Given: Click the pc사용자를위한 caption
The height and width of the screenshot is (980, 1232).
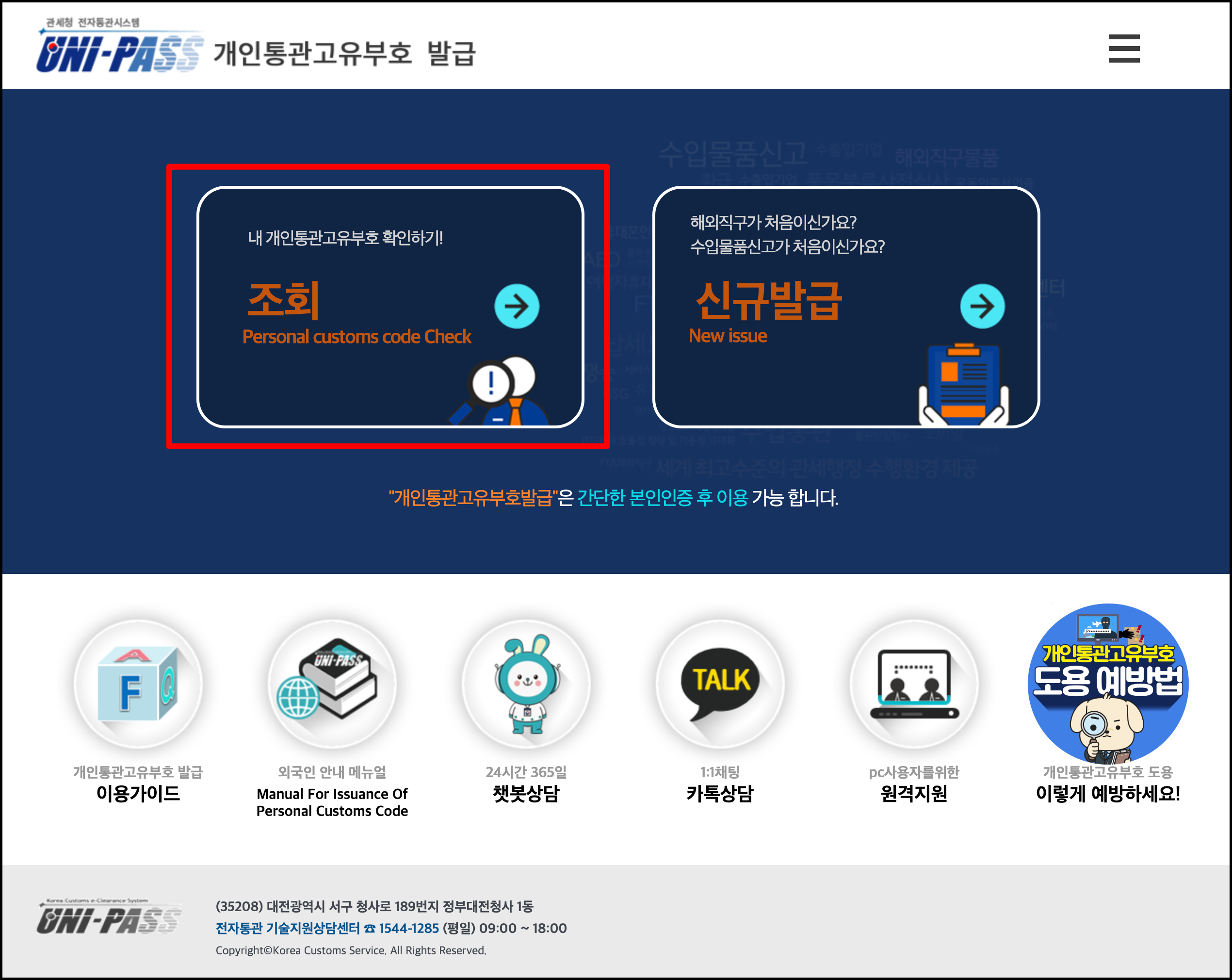Looking at the screenshot, I should coord(914,772).
